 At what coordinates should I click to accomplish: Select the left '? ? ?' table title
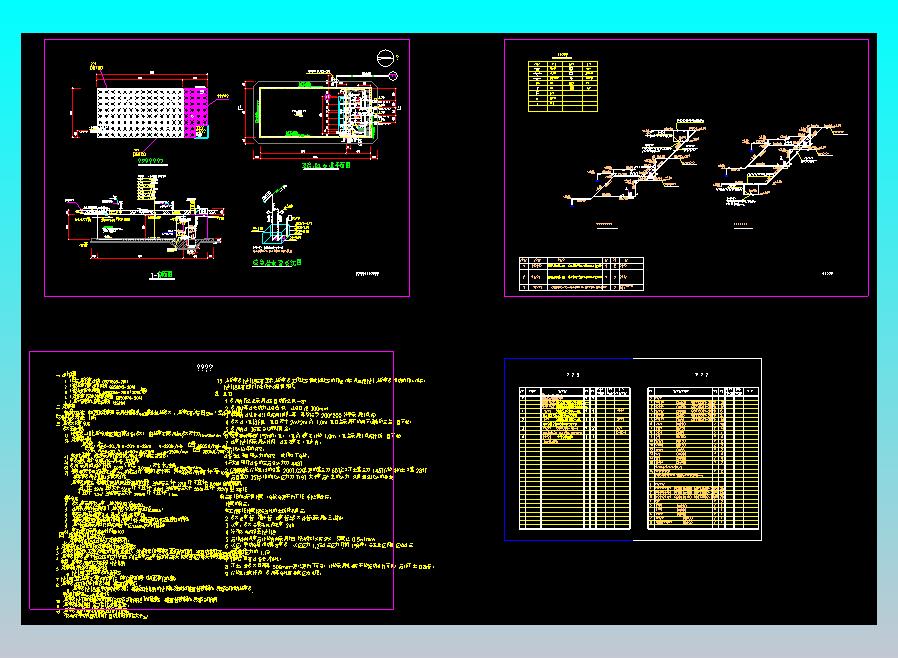573,375
